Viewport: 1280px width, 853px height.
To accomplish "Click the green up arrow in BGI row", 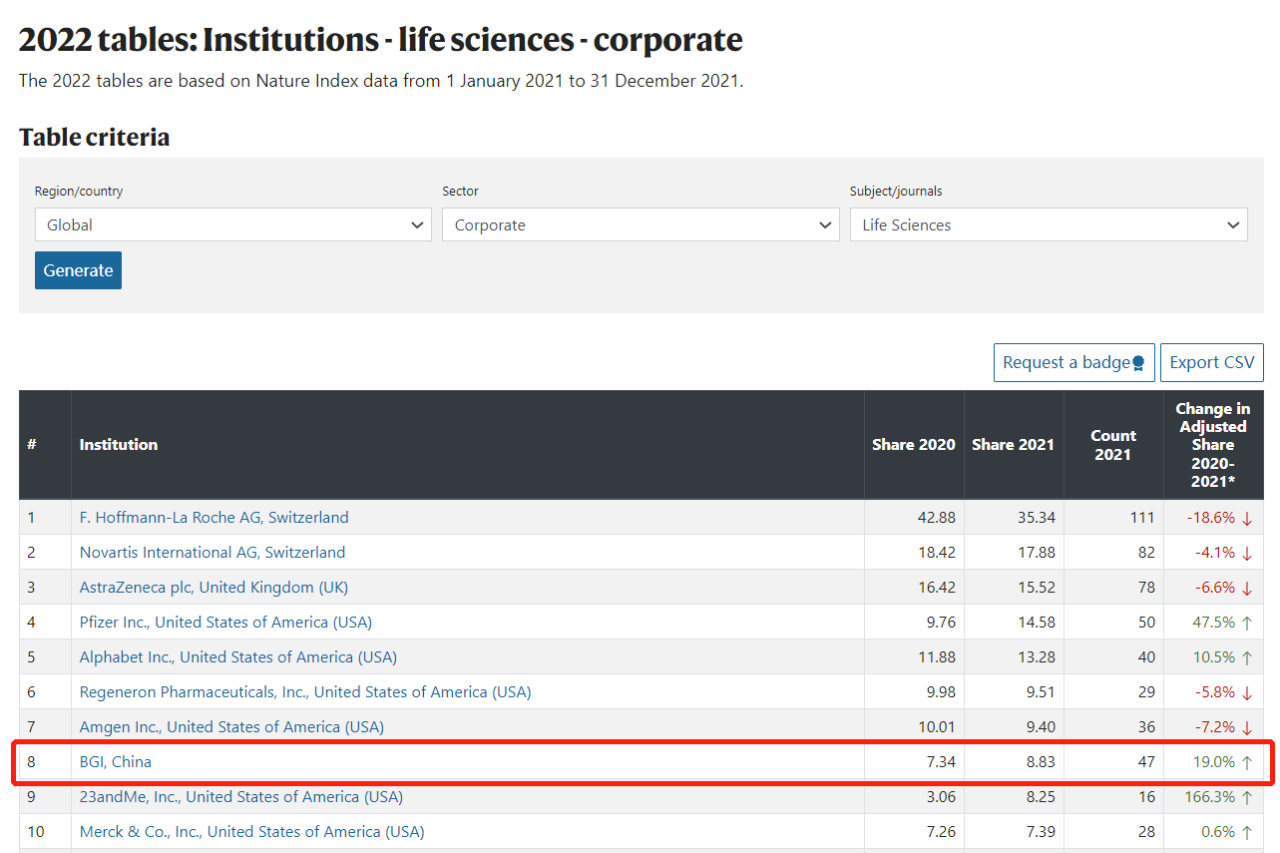I will point(1247,762).
